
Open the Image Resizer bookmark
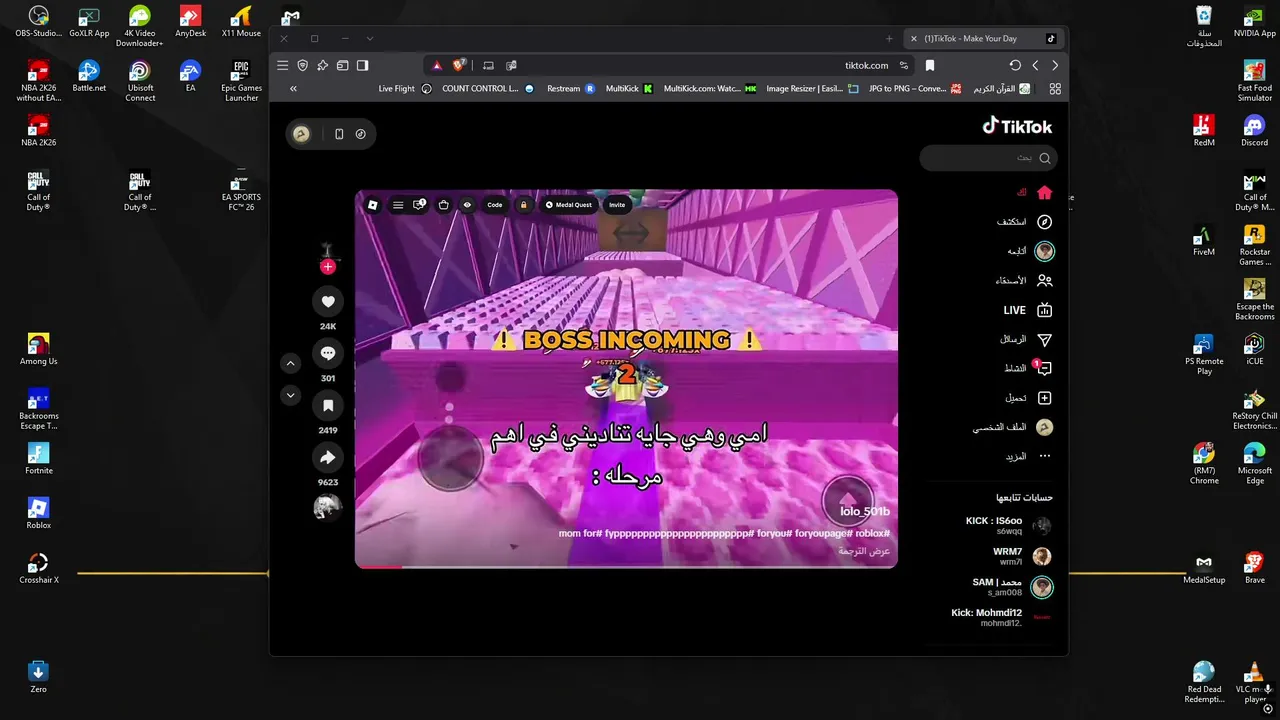(813, 89)
